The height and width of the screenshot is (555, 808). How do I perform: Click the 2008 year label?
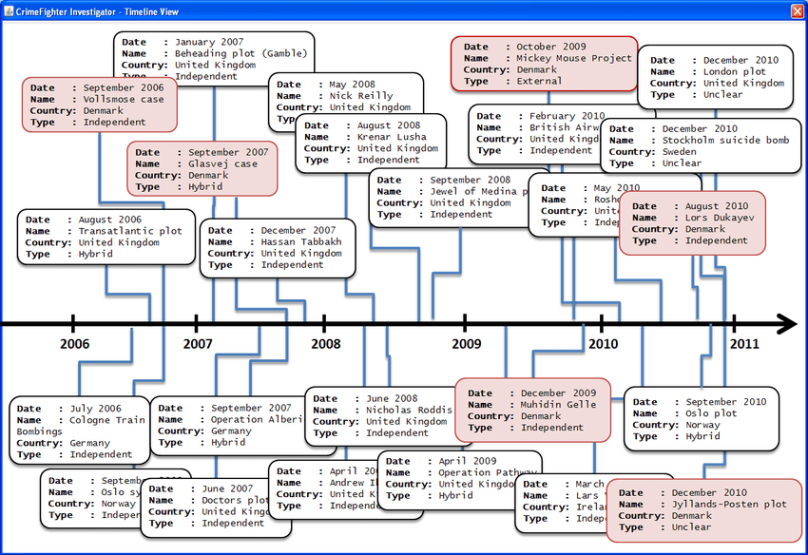[325, 343]
